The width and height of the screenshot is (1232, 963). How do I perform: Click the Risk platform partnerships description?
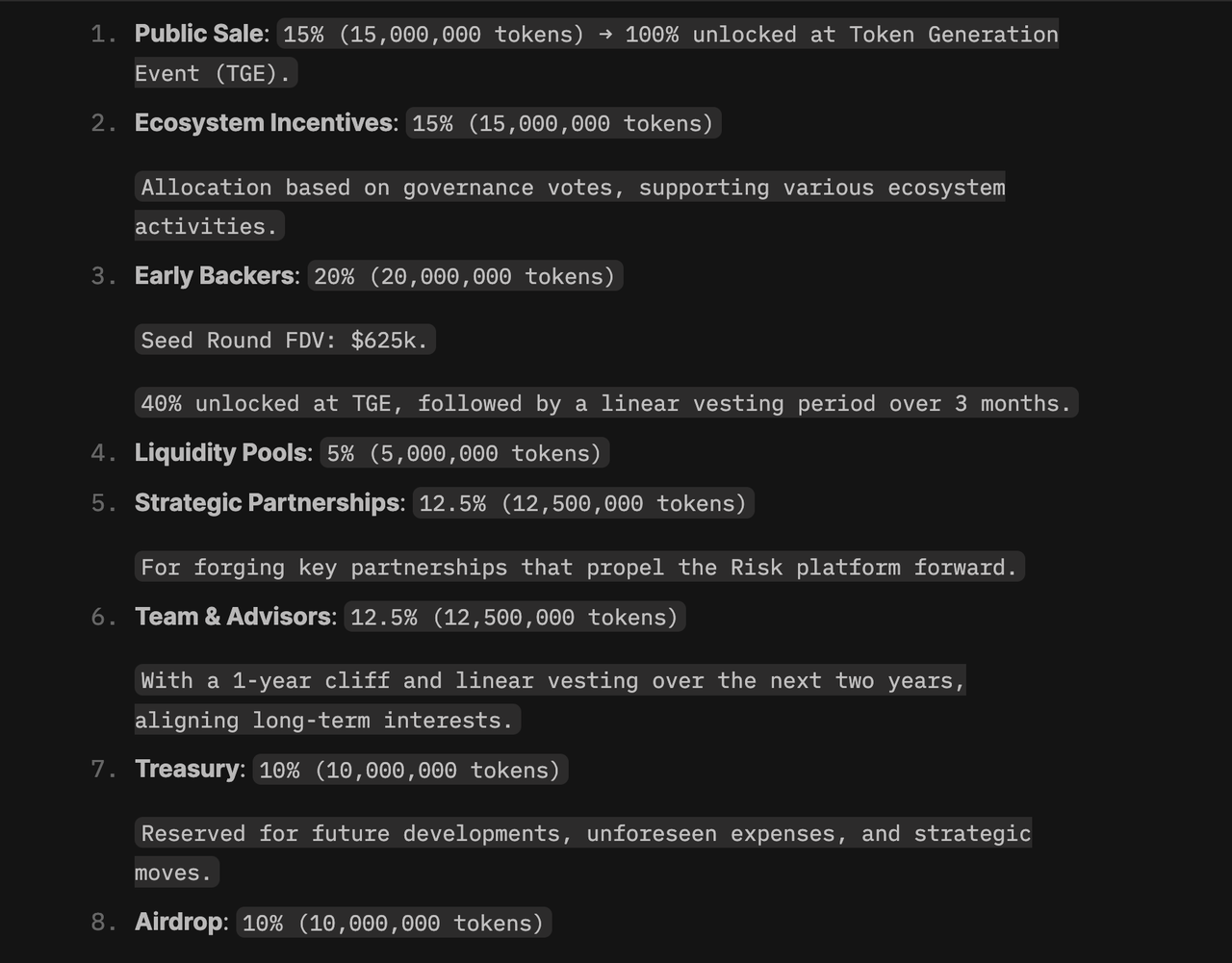click(x=578, y=568)
